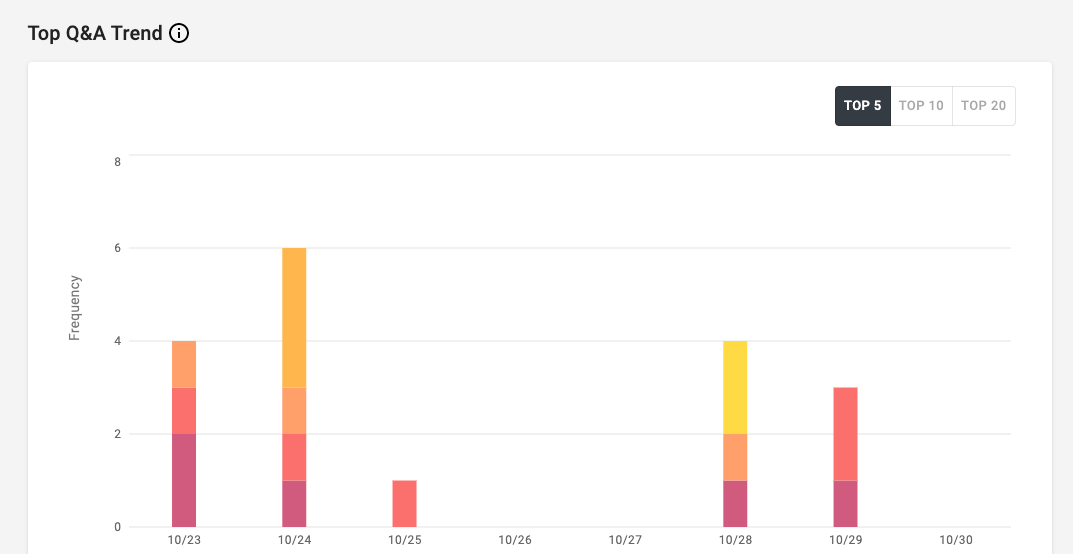
Task: Click the yellow segment of the 10/28 bar
Action: (x=735, y=387)
